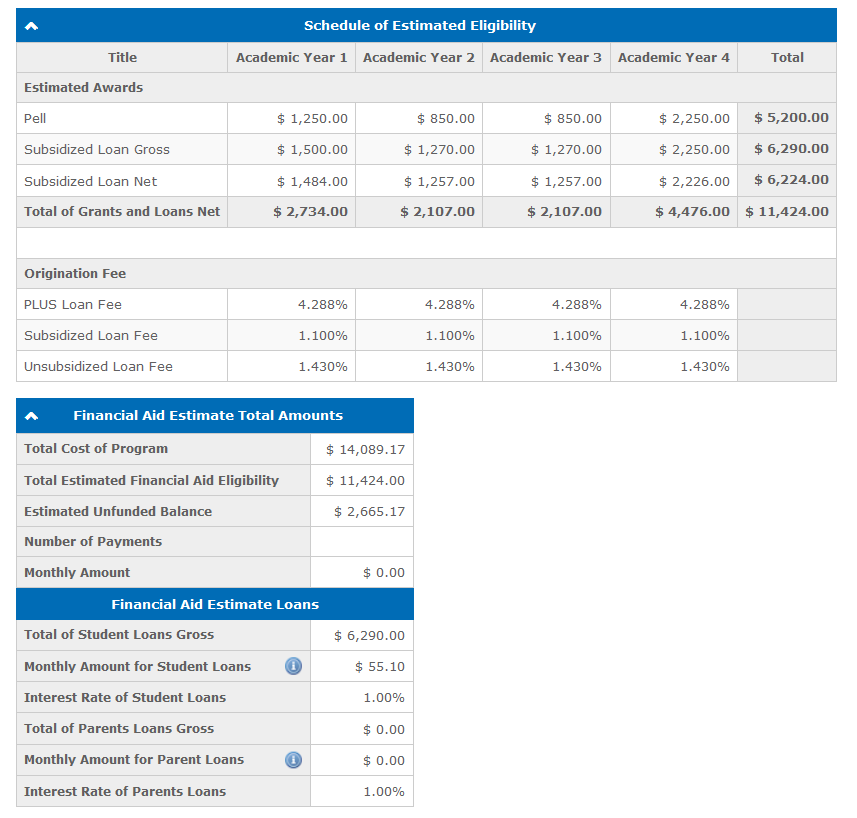Screen dimensions: 857x818
Task: Click Total of Parents Loans Gross value $ 0.00
Action: tap(384, 729)
